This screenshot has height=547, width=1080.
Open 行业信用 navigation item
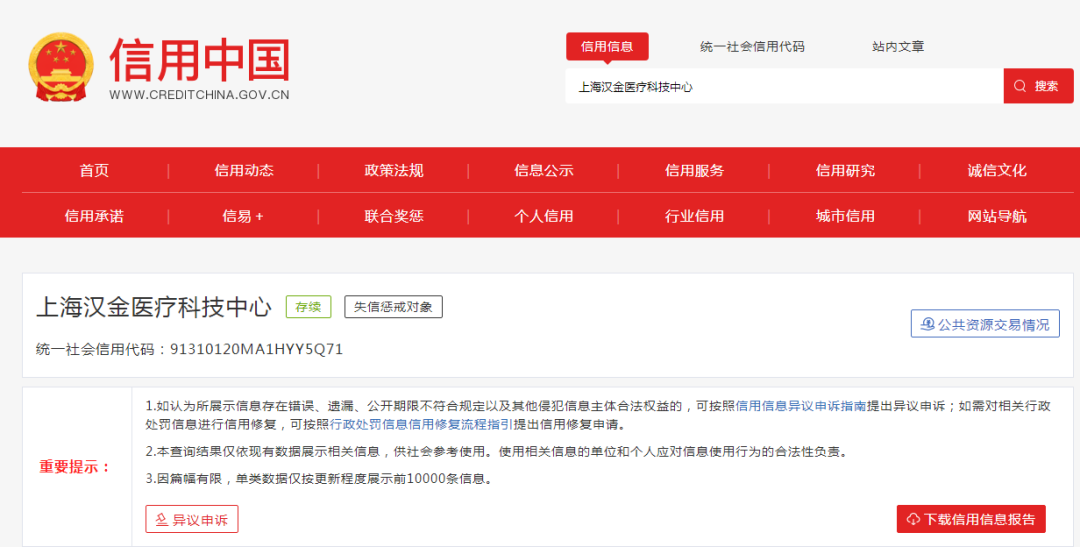[x=694, y=216]
